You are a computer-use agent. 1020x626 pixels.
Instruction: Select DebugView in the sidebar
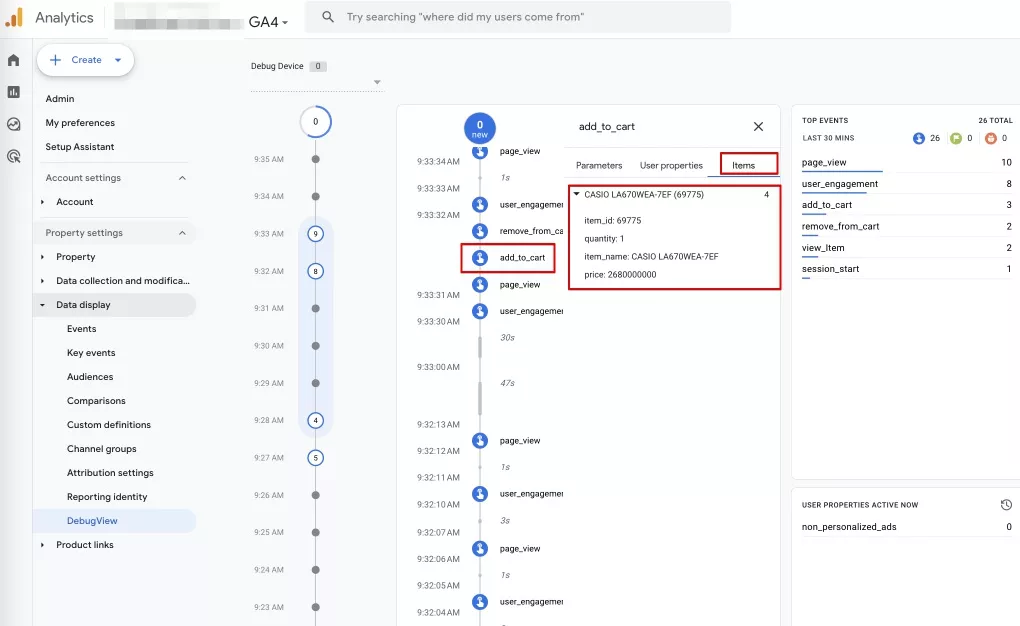[x=92, y=521]
